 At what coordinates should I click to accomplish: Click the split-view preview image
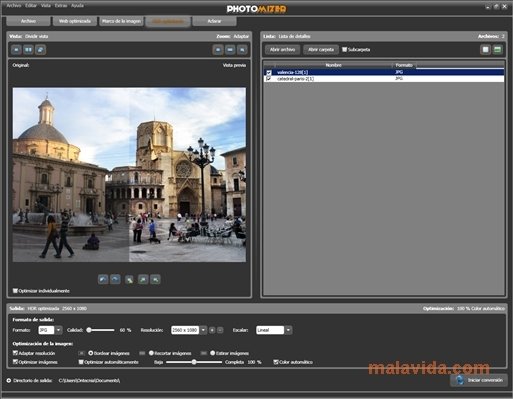129,175
